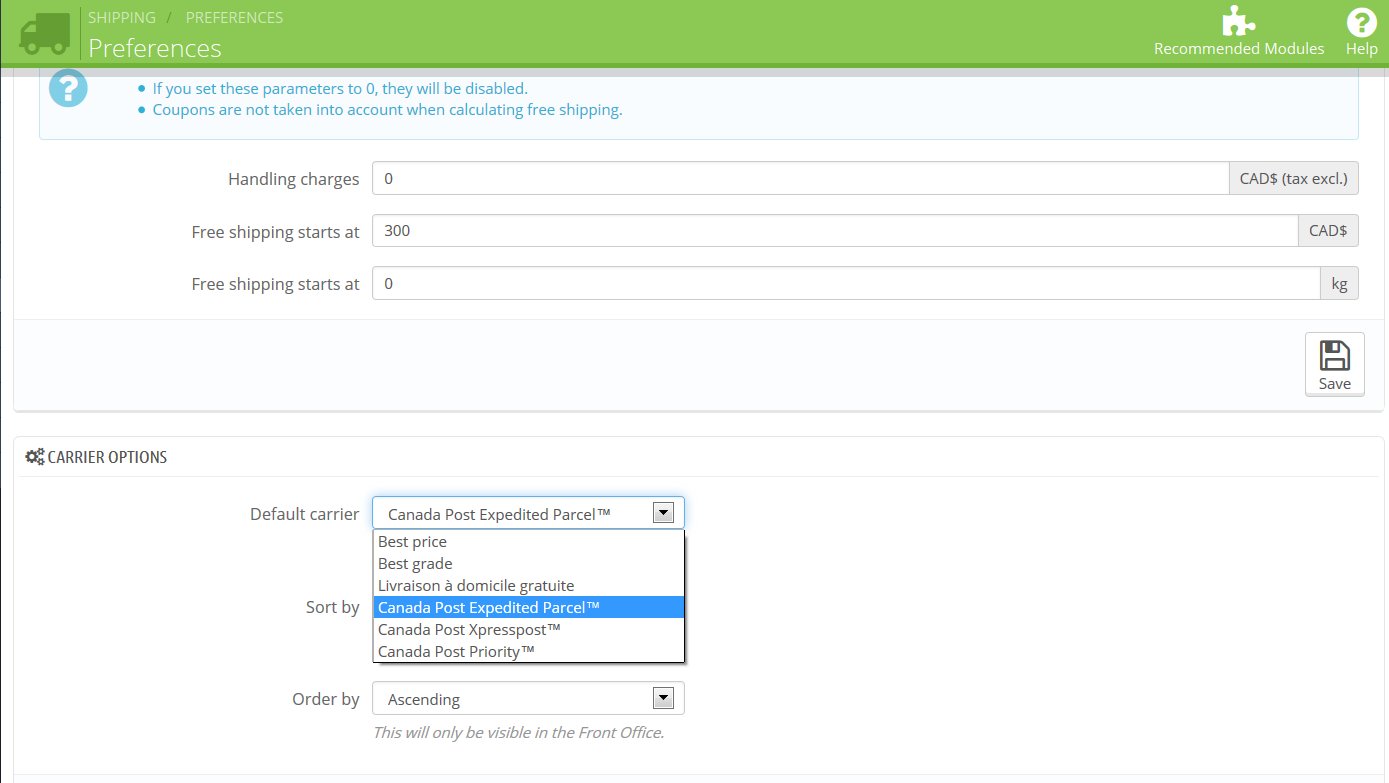Screen dimensions: 1389x783
Task: Focus Free shipping starts at kg field
Action: click(x=846, y=283)
